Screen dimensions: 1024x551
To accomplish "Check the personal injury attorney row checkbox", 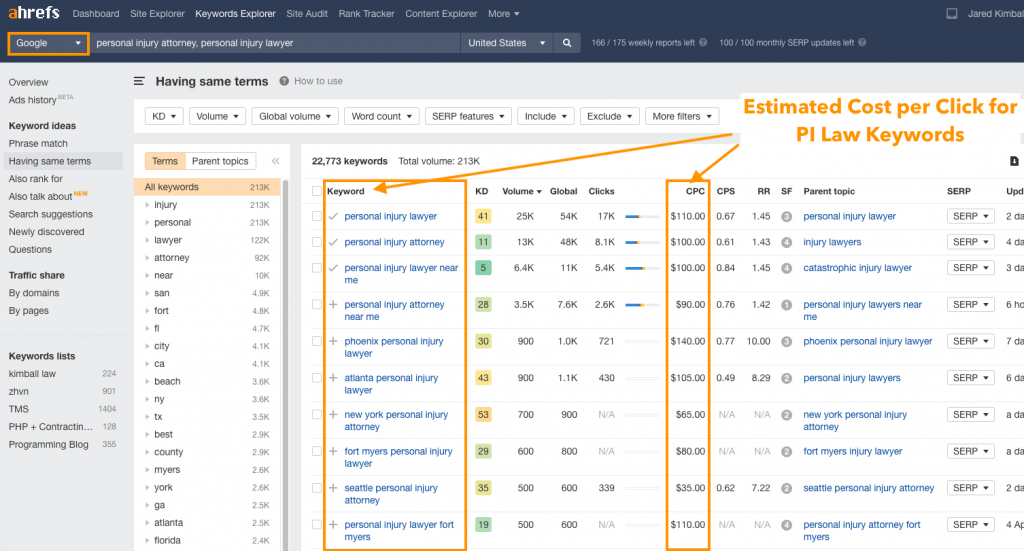I will tap(317, 242).
